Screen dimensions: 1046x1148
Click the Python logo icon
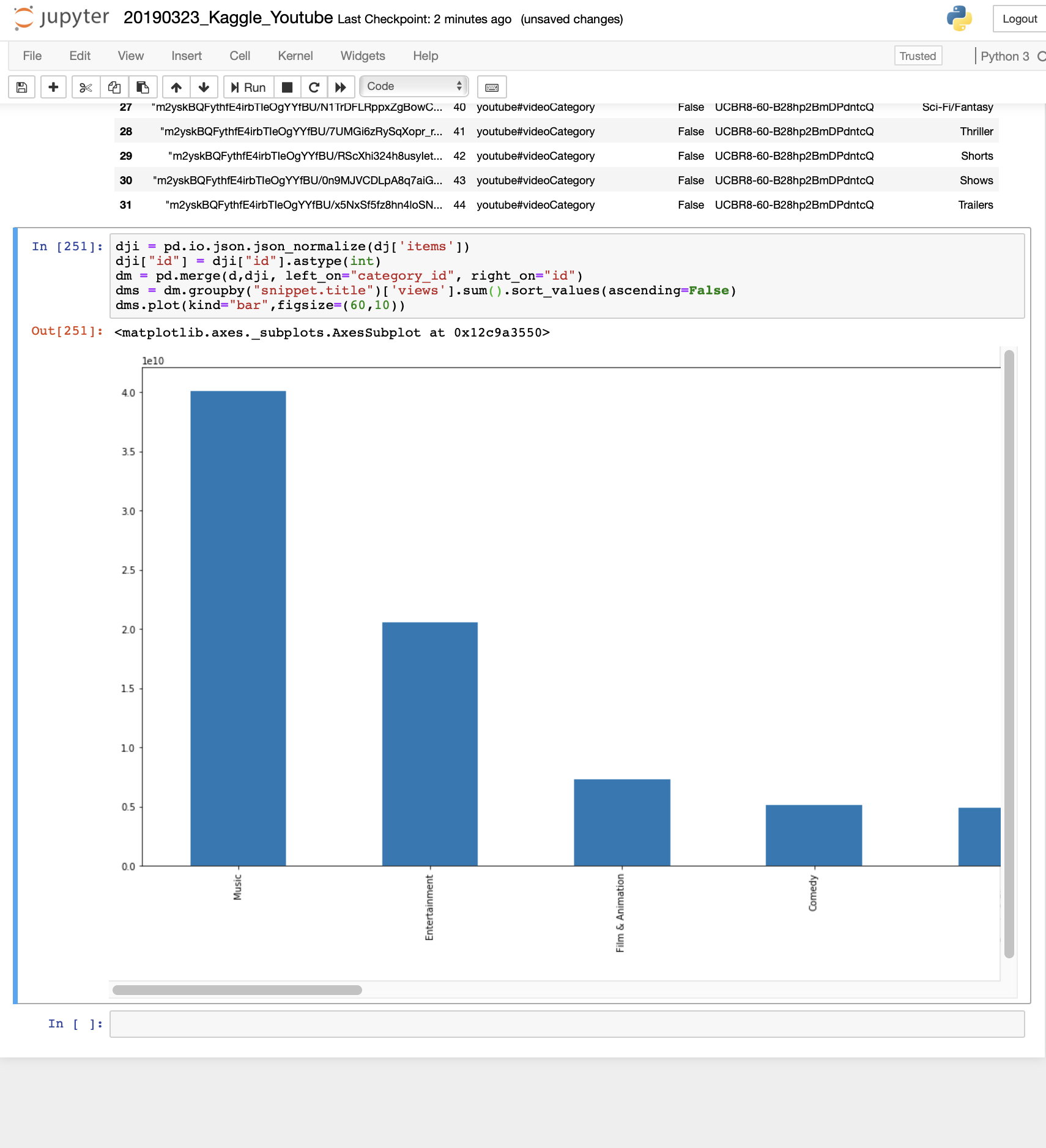[959, 18]
